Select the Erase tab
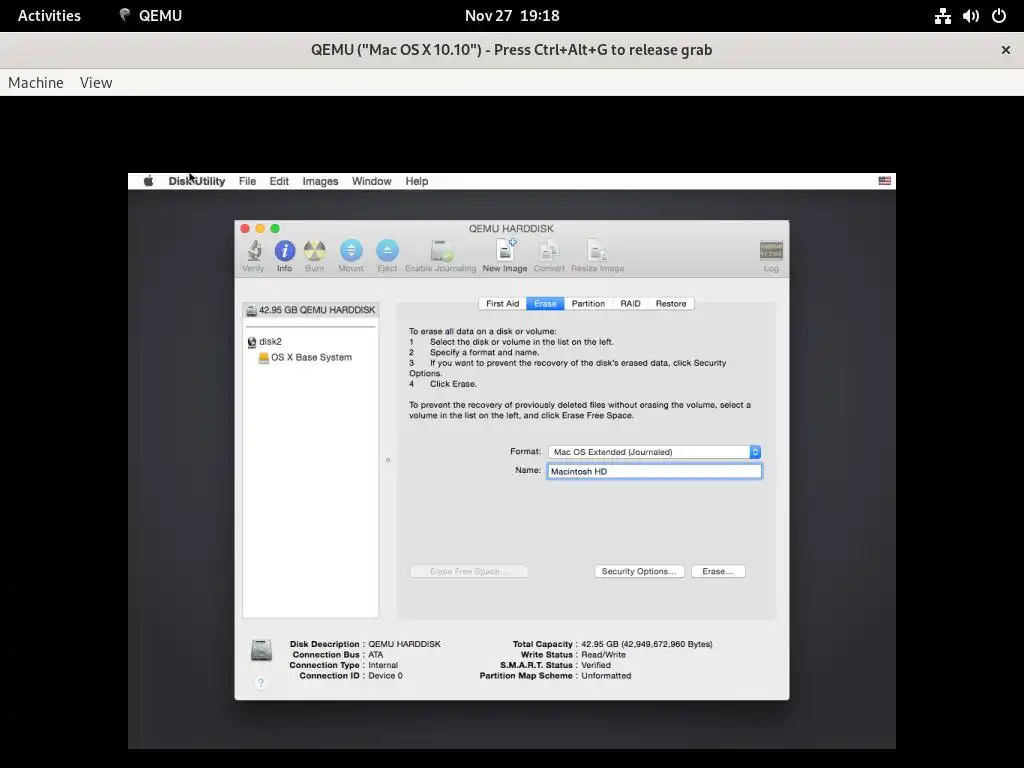Viewport: 1024px width, 768px height. 545,304
